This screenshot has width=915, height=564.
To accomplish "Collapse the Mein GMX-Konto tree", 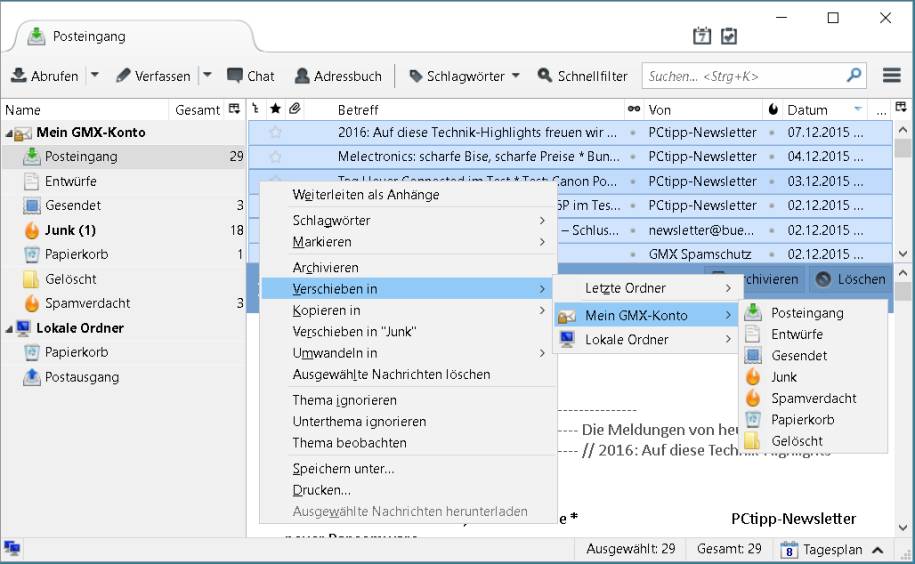I will click(9, 133).
